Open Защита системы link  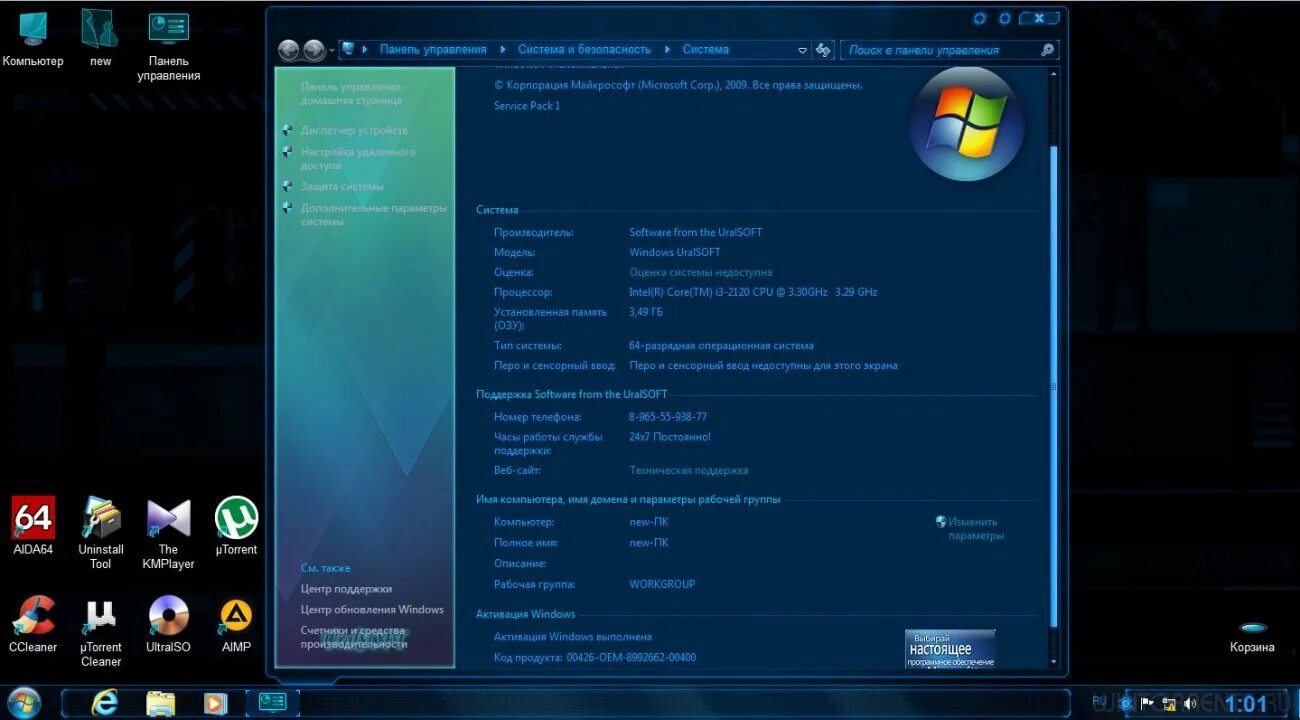click(342, 186)
